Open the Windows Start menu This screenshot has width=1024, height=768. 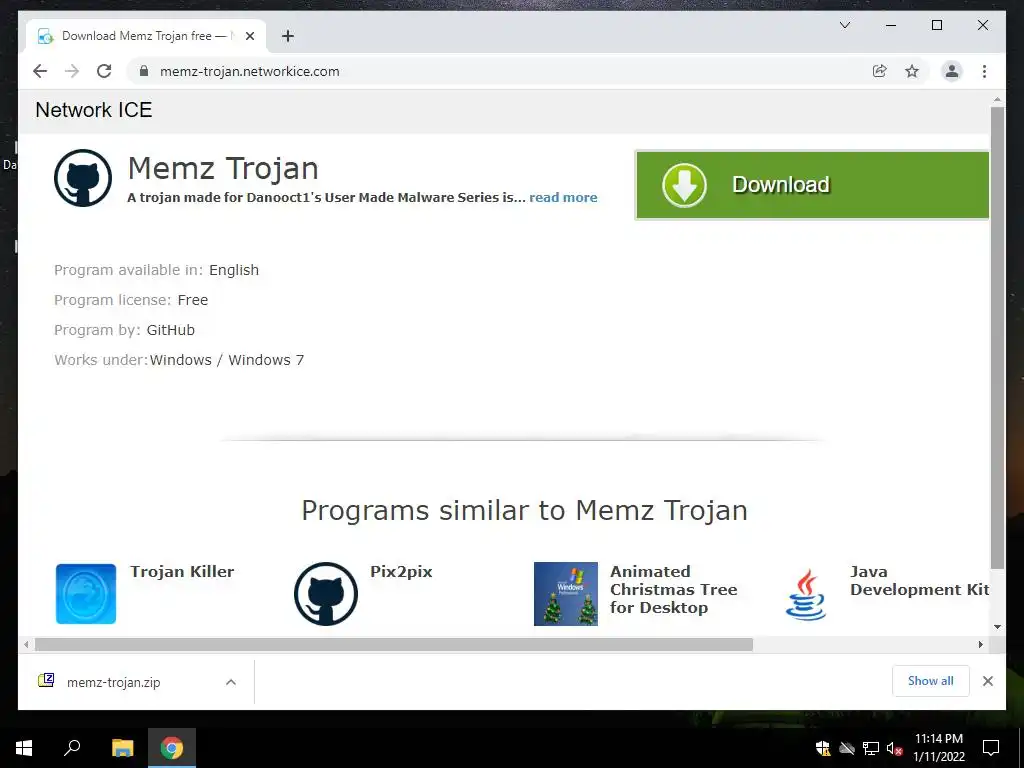click(x=24, y=748)
